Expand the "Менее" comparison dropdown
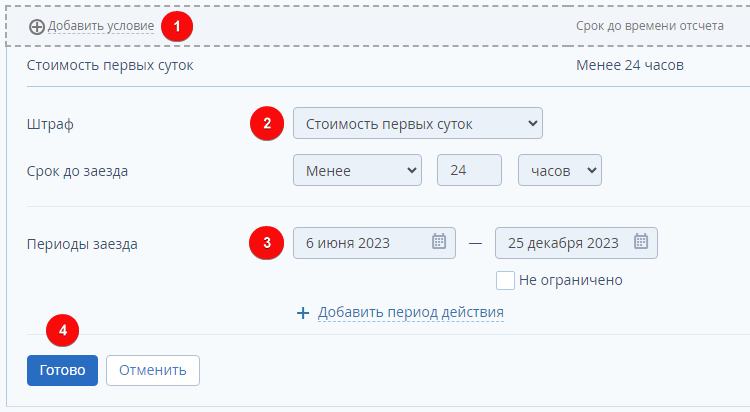 pyautogui.click(x=358, y=171)
